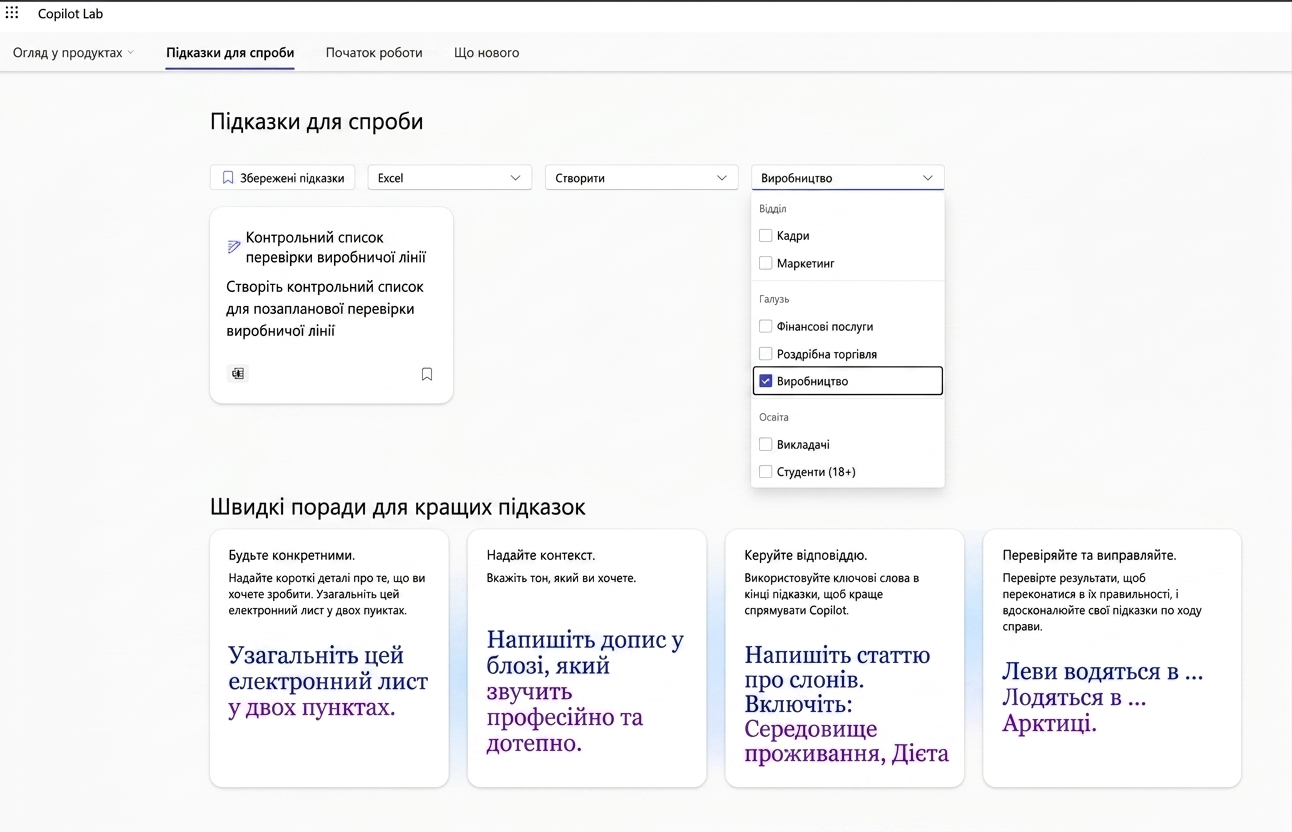The height and width of the screenshot is (832, 1292).
Task: Tick the Роздрібна торгівля checkbox
Action: (765, 354)
